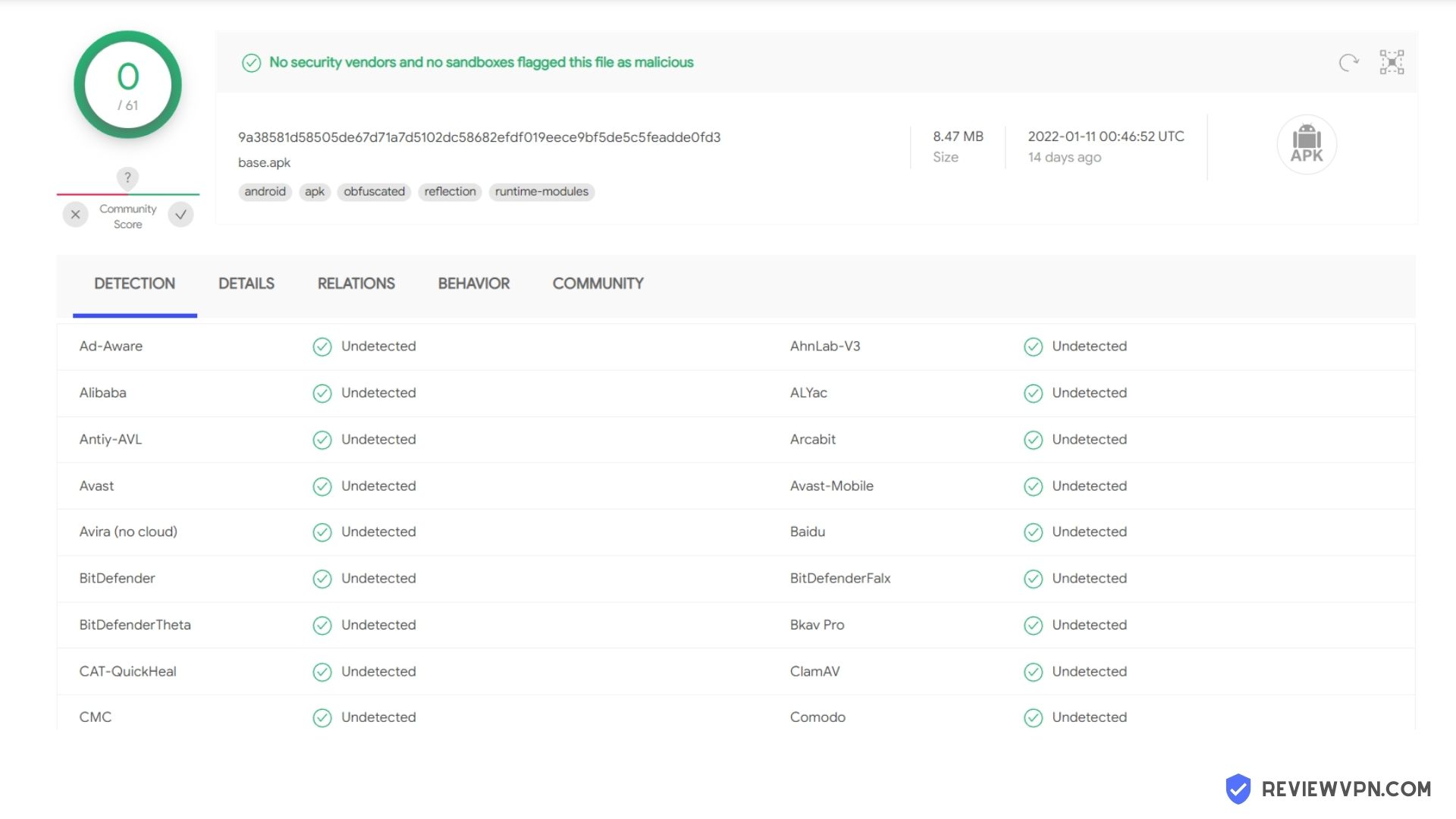Select the DETECTION tab

(x=135, y=284)
